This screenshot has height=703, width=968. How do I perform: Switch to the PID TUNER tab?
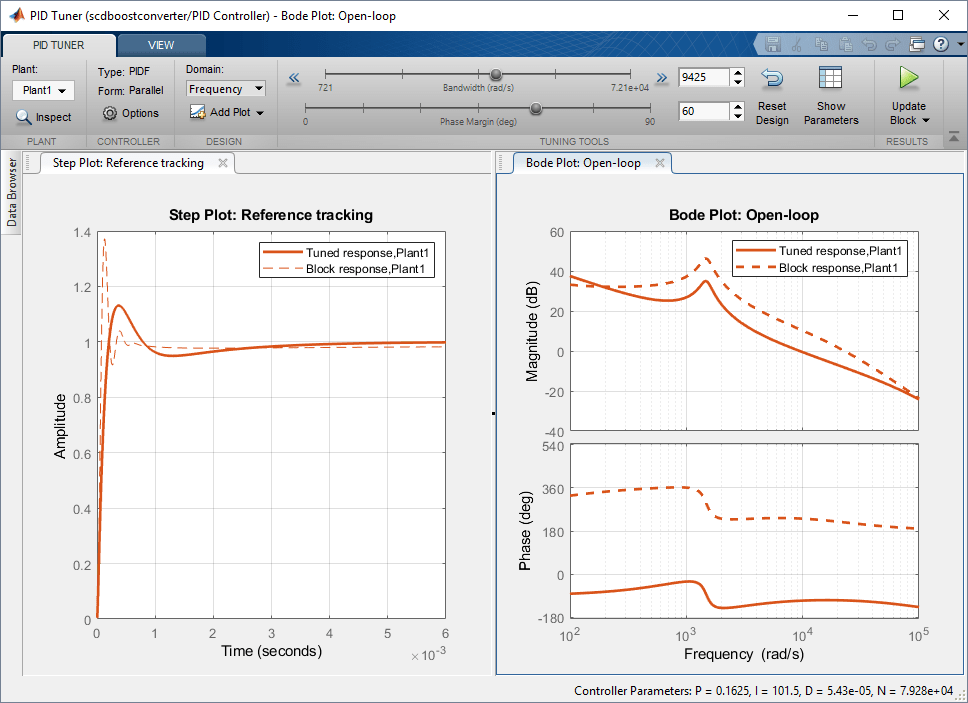pyautogui.click(x=59, y=45)
